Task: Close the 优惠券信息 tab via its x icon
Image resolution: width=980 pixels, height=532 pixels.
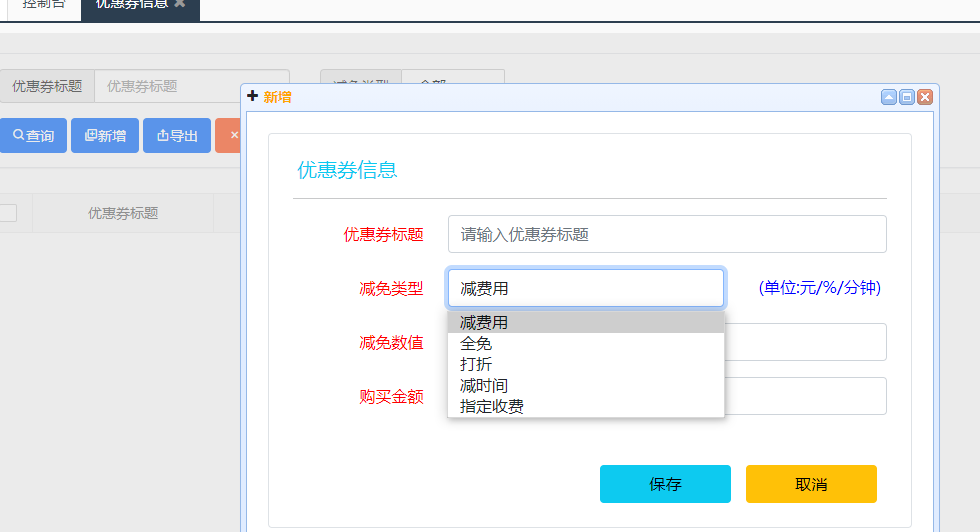Action: click(180, 4)
